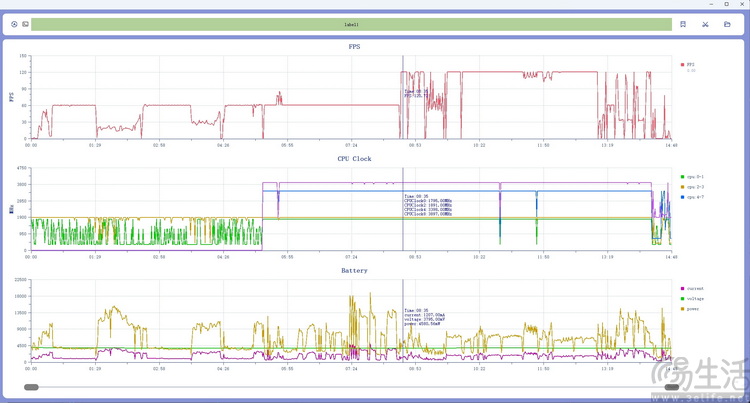
Task: Open the folder icon in toolbar
Action: pos(727,24)
